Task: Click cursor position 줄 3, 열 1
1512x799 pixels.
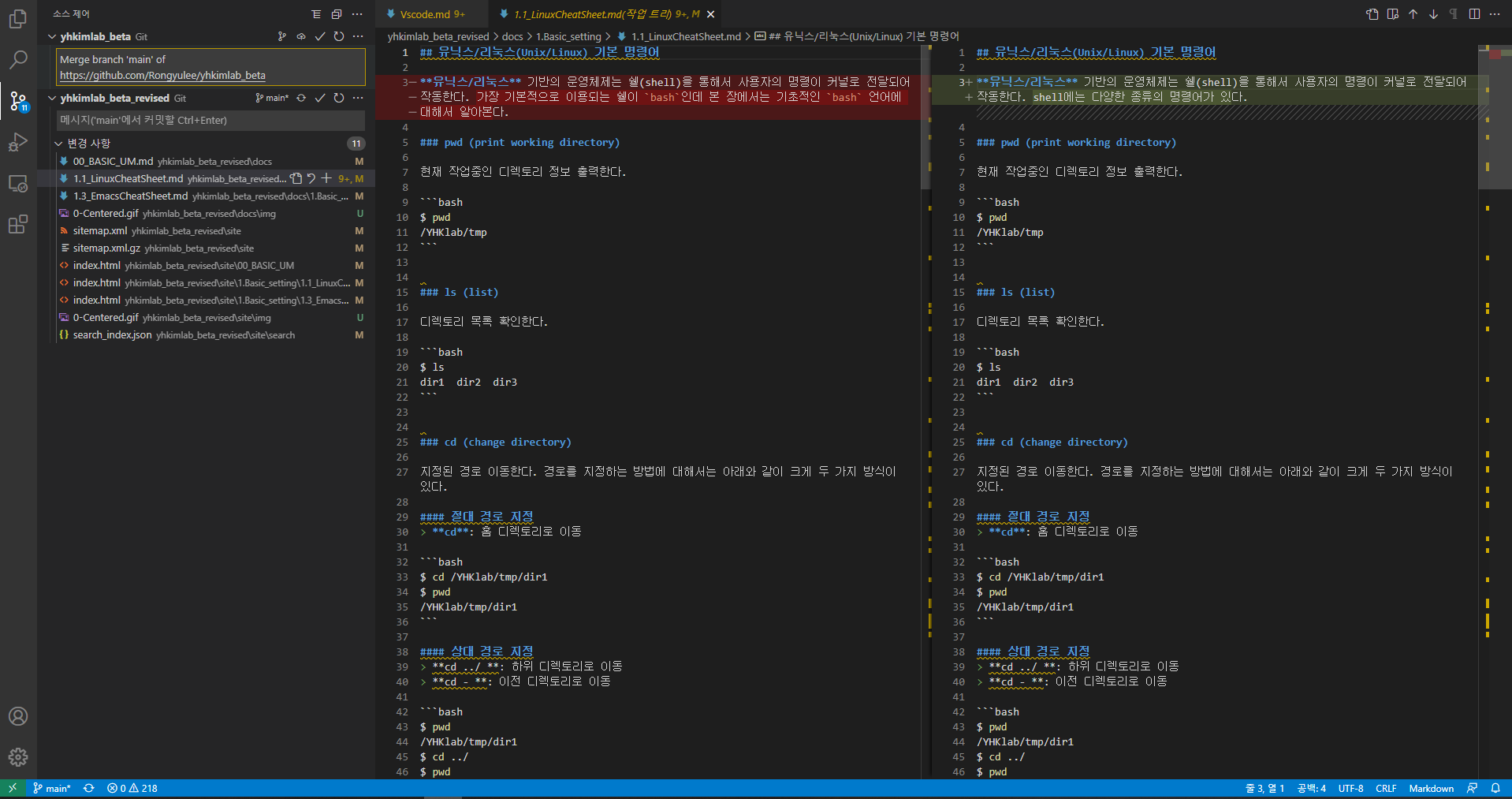Action: pyautogui.click(x=1264, y=788)
